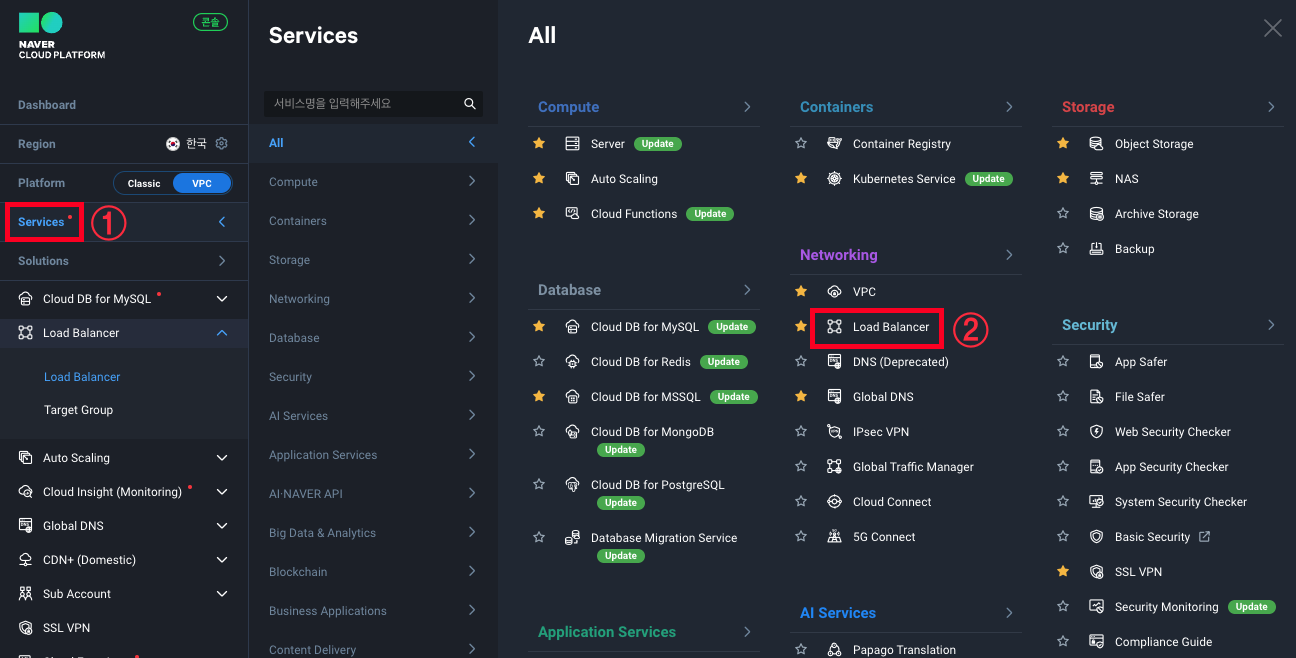
Task: Open the Security Monitoring service link
Action: [1166, 607]
